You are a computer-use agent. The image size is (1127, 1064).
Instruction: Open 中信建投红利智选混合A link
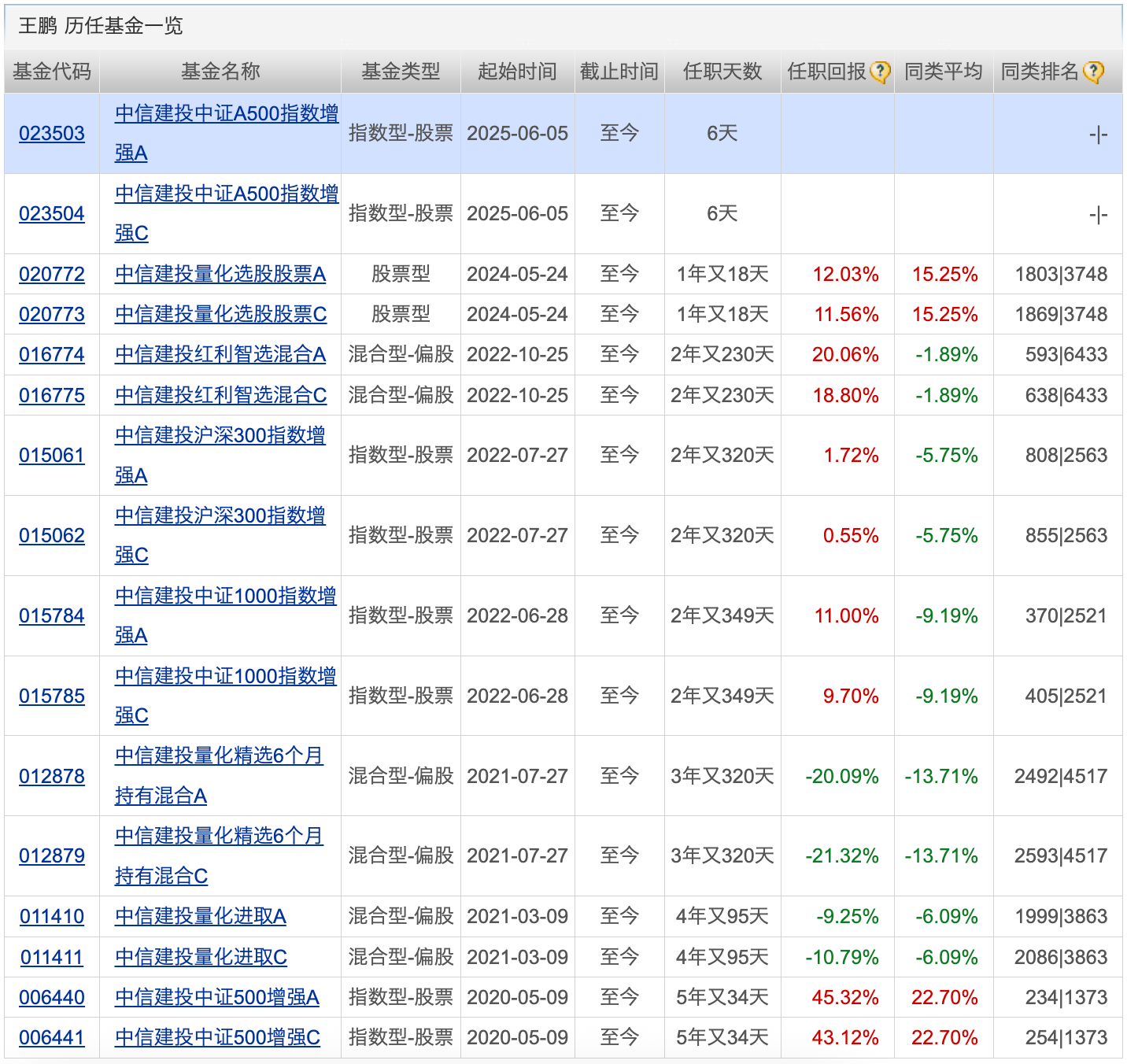click(x=220, y=354)
